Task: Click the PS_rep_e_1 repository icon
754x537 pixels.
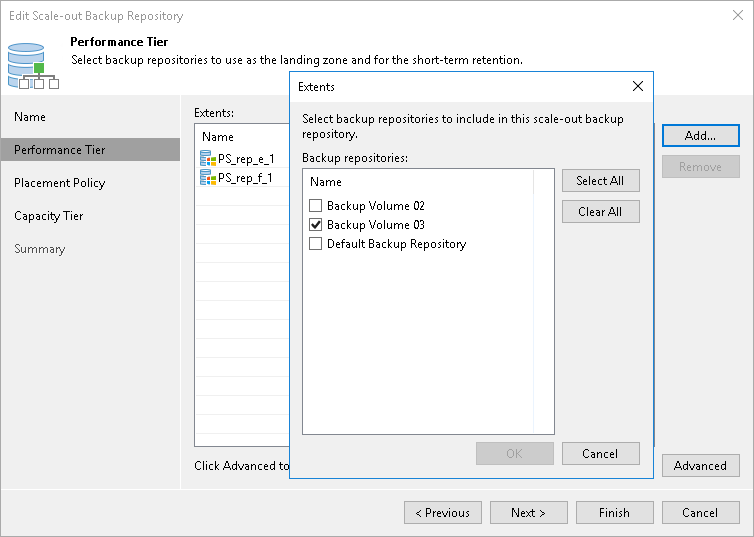Action: click(208, 158)
